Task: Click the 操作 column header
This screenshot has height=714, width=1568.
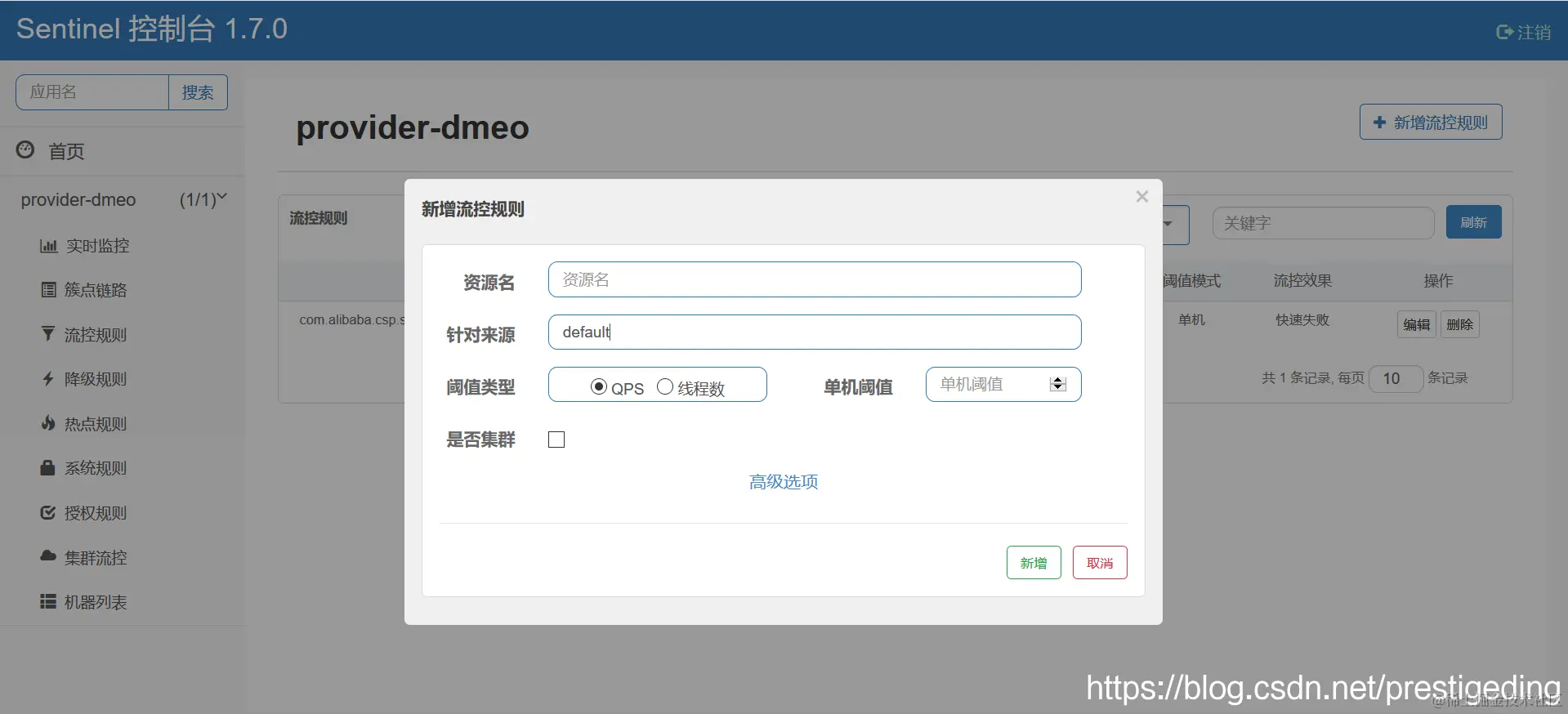Action: 1438,280
